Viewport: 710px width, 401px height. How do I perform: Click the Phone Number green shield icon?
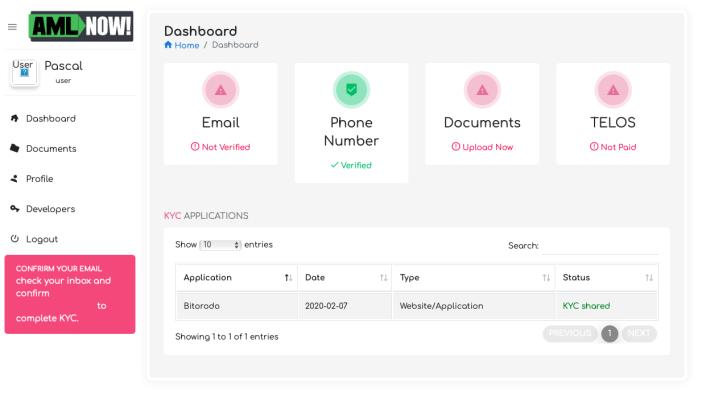coord(351,90)
